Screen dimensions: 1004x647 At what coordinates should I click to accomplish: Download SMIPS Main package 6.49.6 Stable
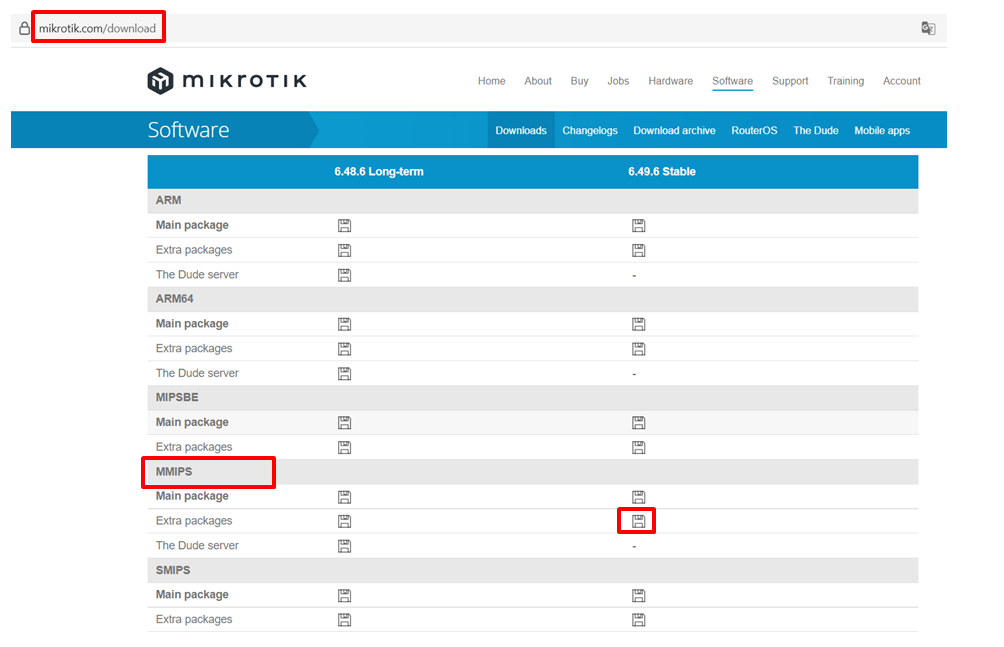638,595
